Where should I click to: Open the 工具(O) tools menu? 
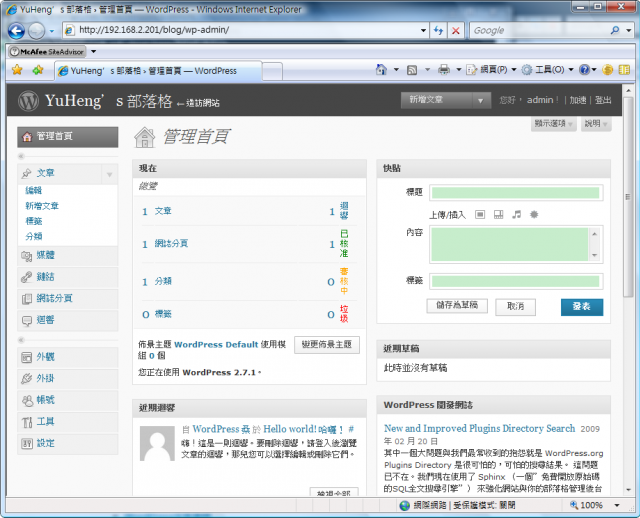[x=547, y=70]
